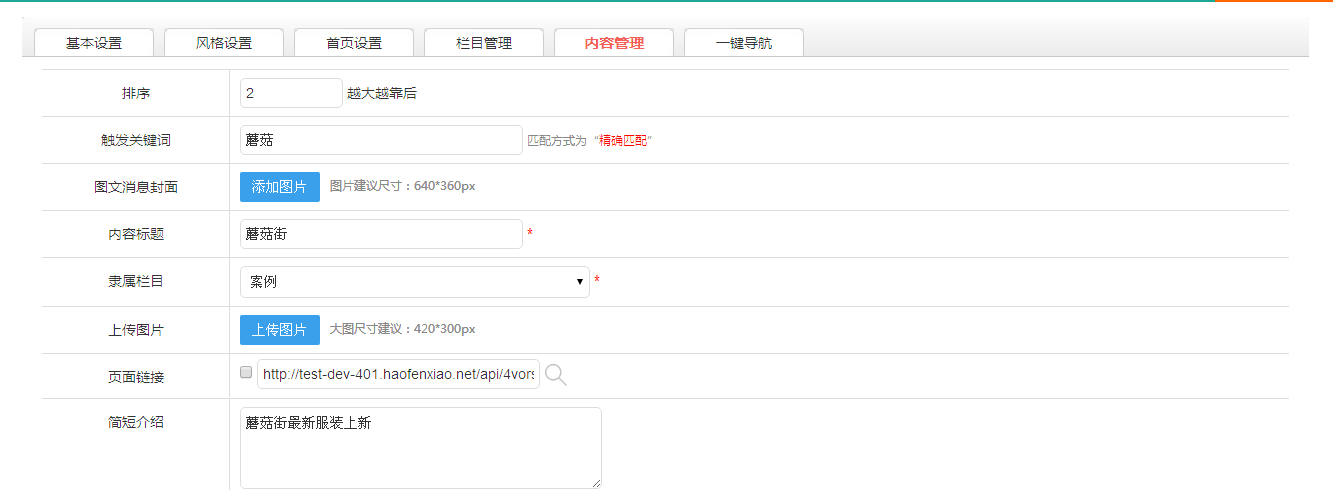
Task: Grab the text area resize handle
Action: pyautogui.click(x=596, y=483)
